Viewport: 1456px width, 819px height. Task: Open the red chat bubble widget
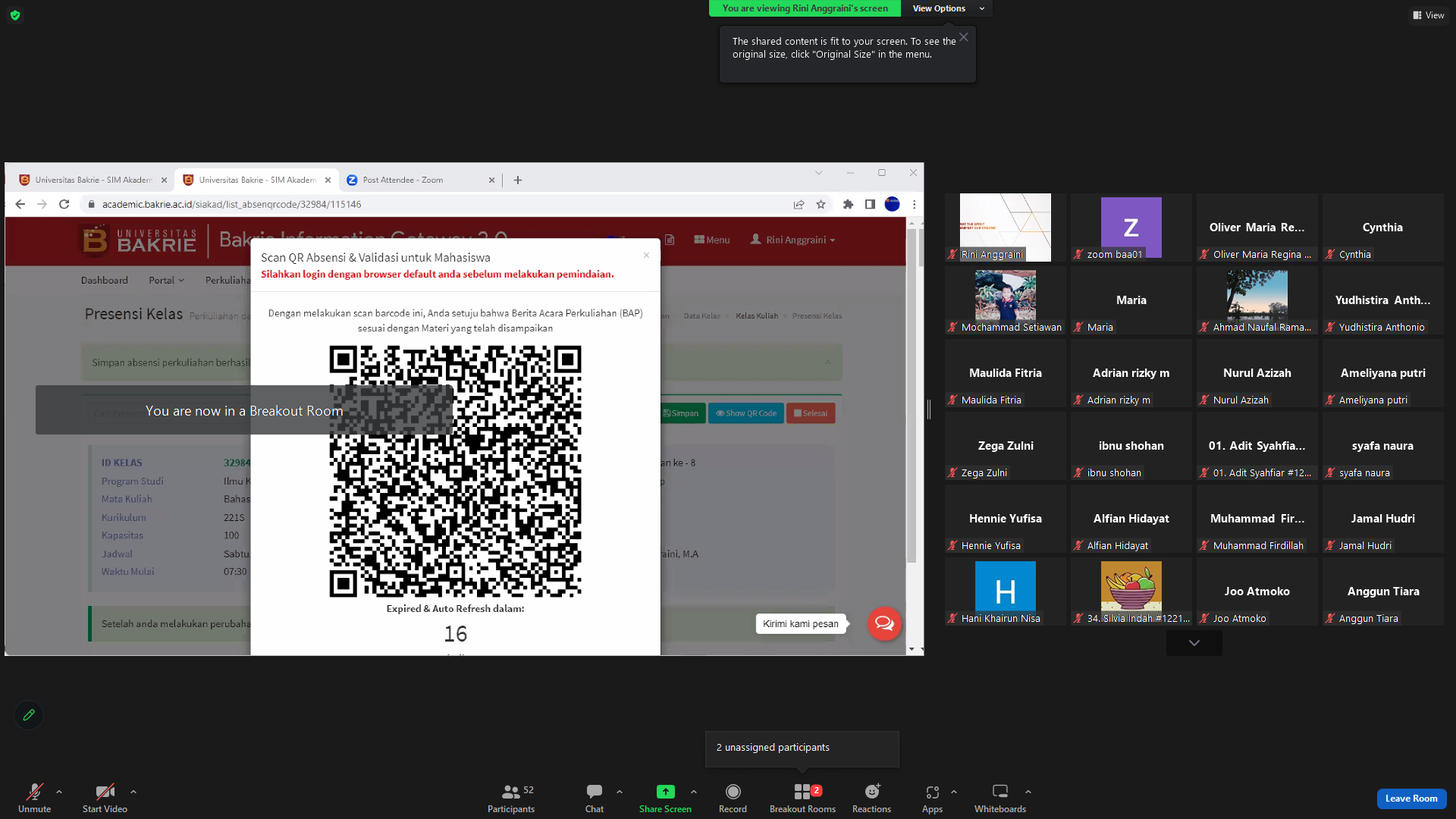(884, 623)
